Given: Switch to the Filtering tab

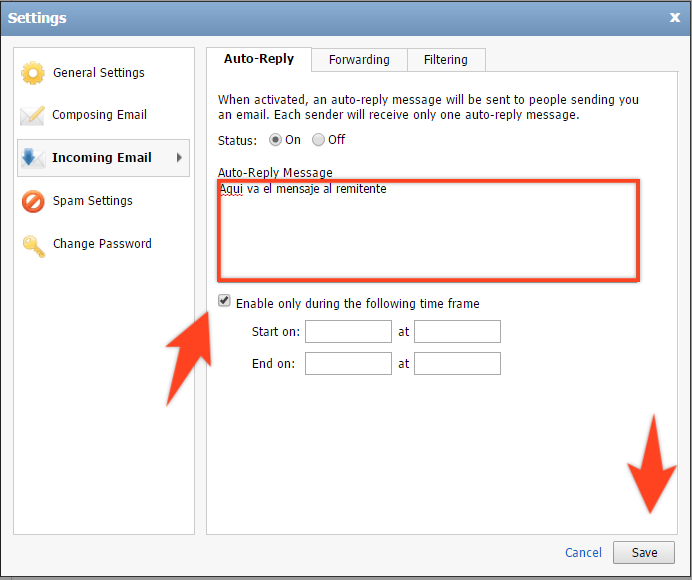Looking at the screenshot, I should (x=446, y=60).
